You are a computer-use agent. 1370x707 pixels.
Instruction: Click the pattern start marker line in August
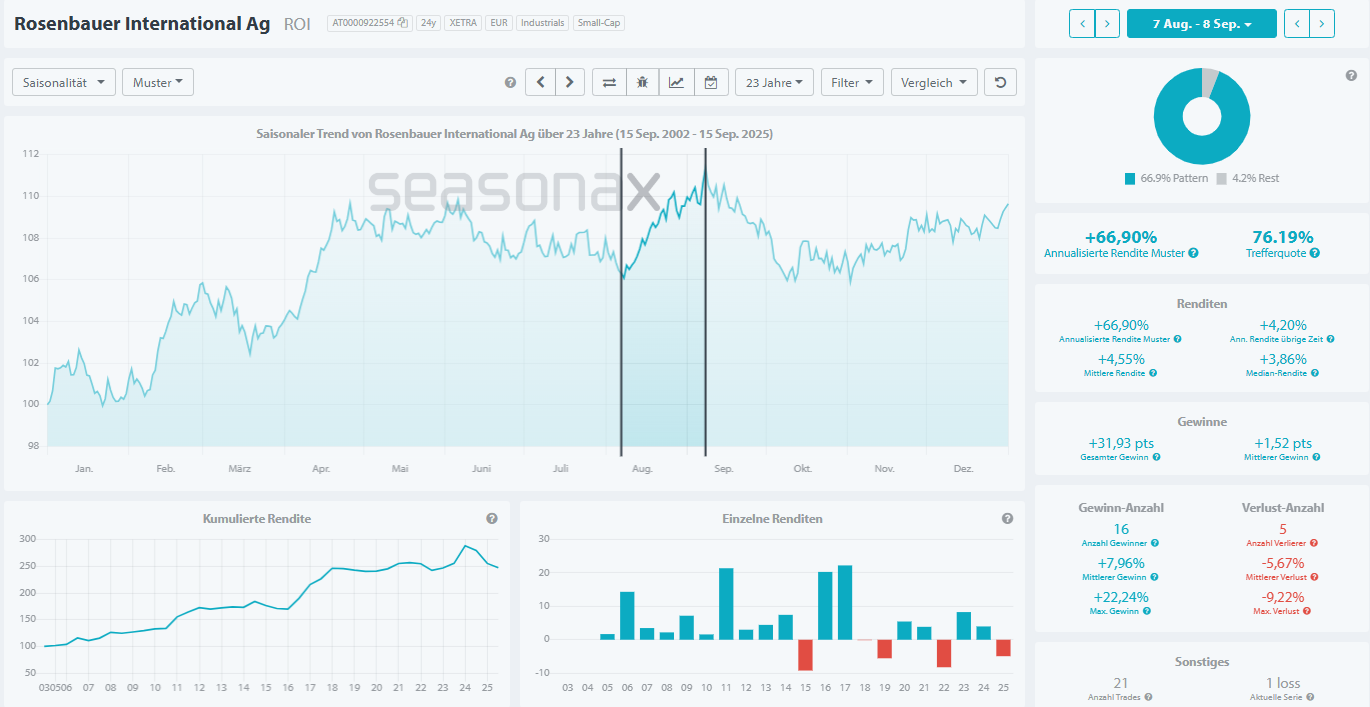point(621,300)
